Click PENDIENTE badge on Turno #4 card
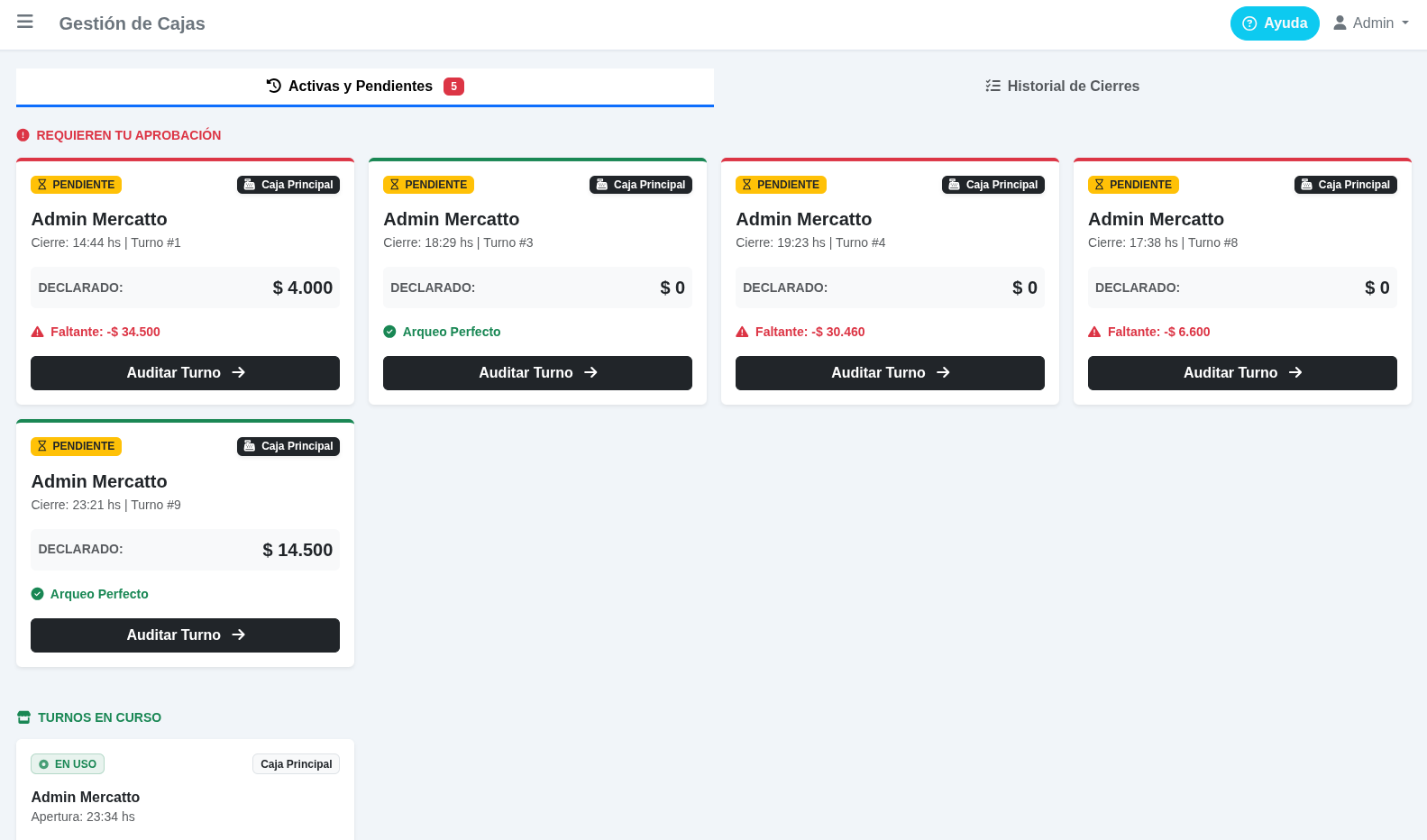Viewport: 1427px width, 840px height. click(782, 185)
